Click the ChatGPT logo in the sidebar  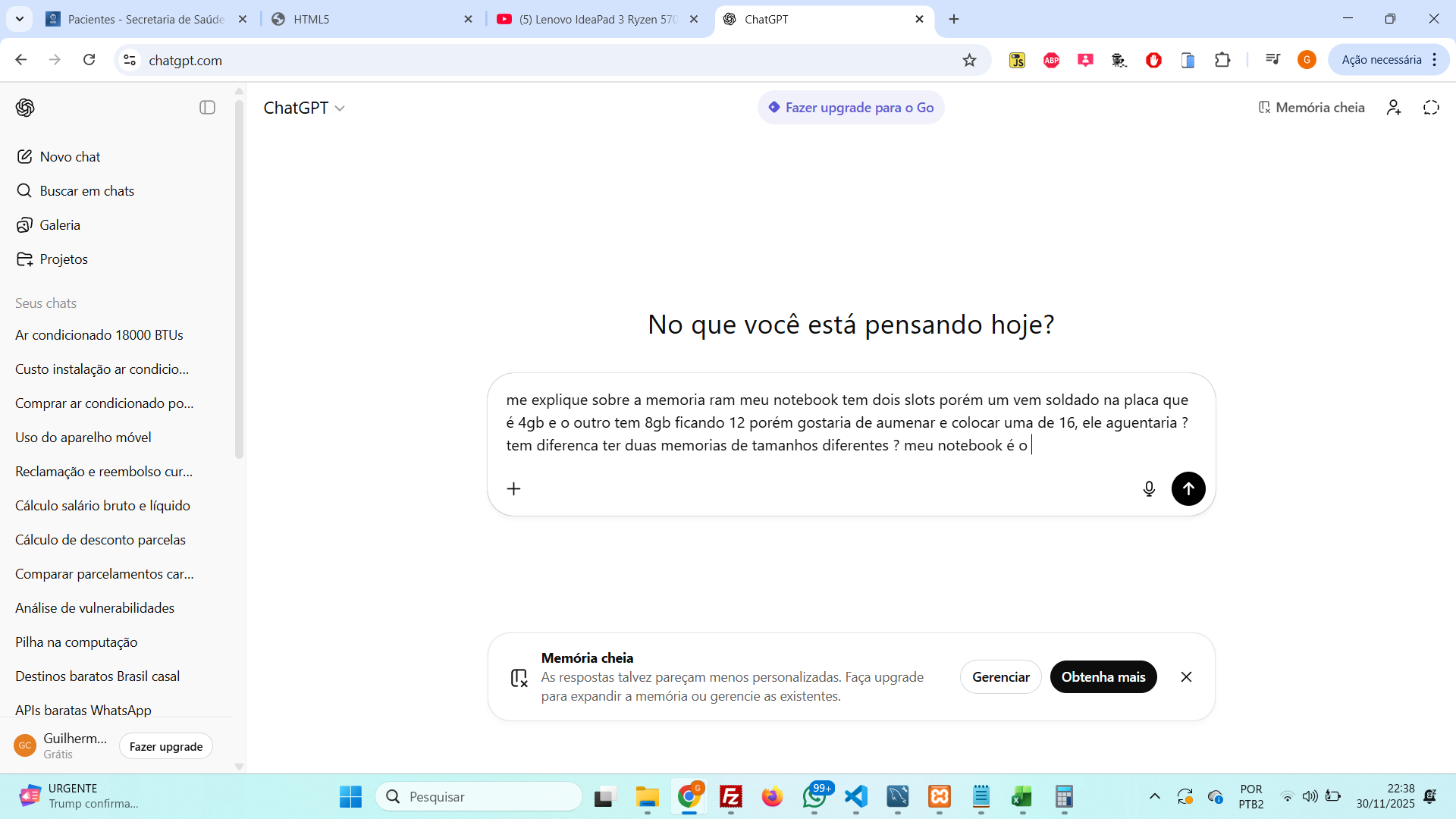[25, 108]
